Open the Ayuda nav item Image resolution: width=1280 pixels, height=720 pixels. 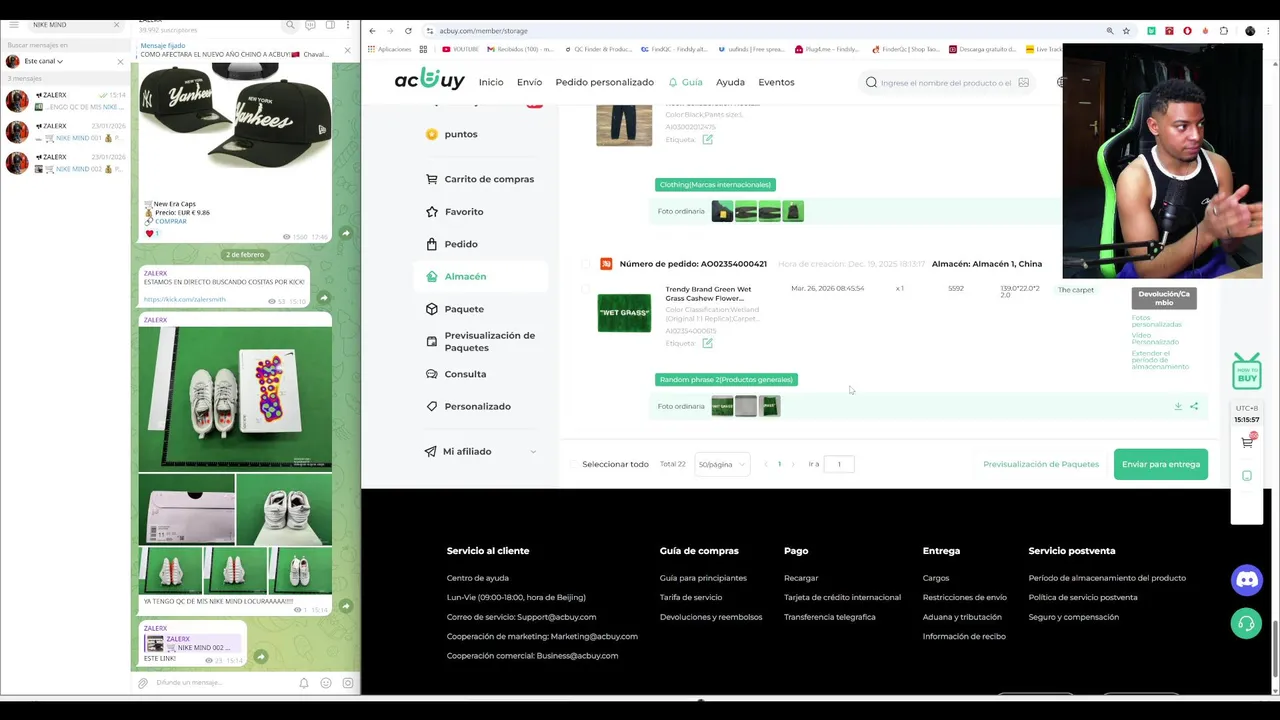(730, 82)
